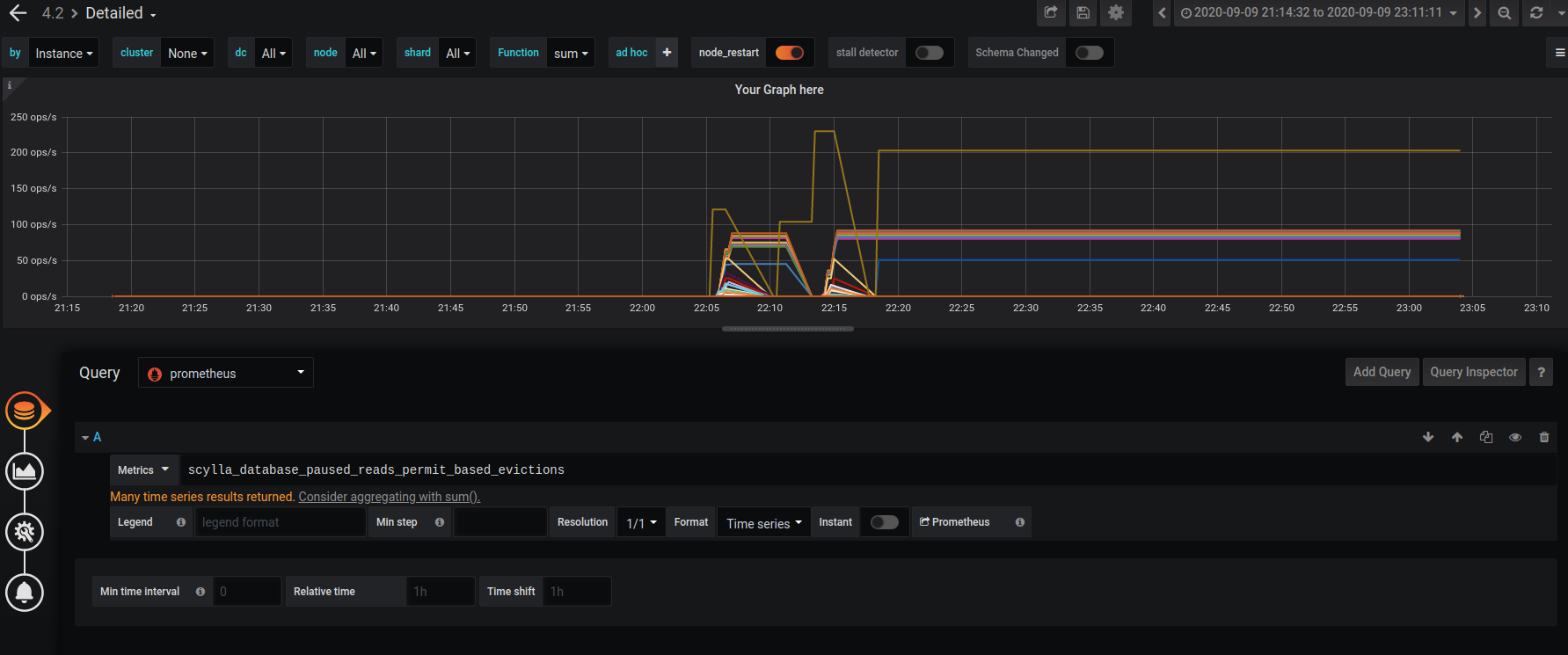Toggle query A visibility eye icon
The image size is (1568, 655).
(1515, 437)
